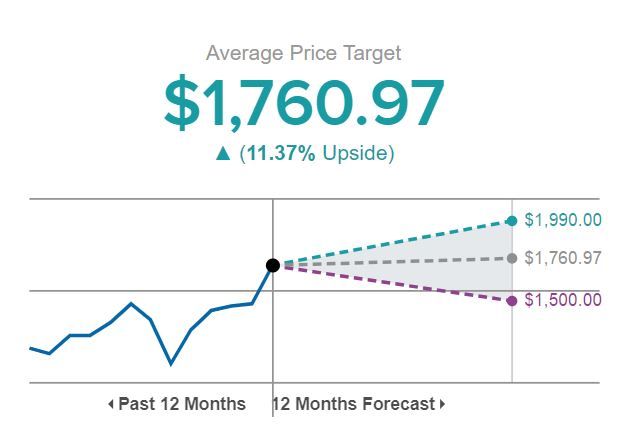Click the $1,500.00 low forecast label
This screenshot has width=618, height=431.
[x=563, y=300]
